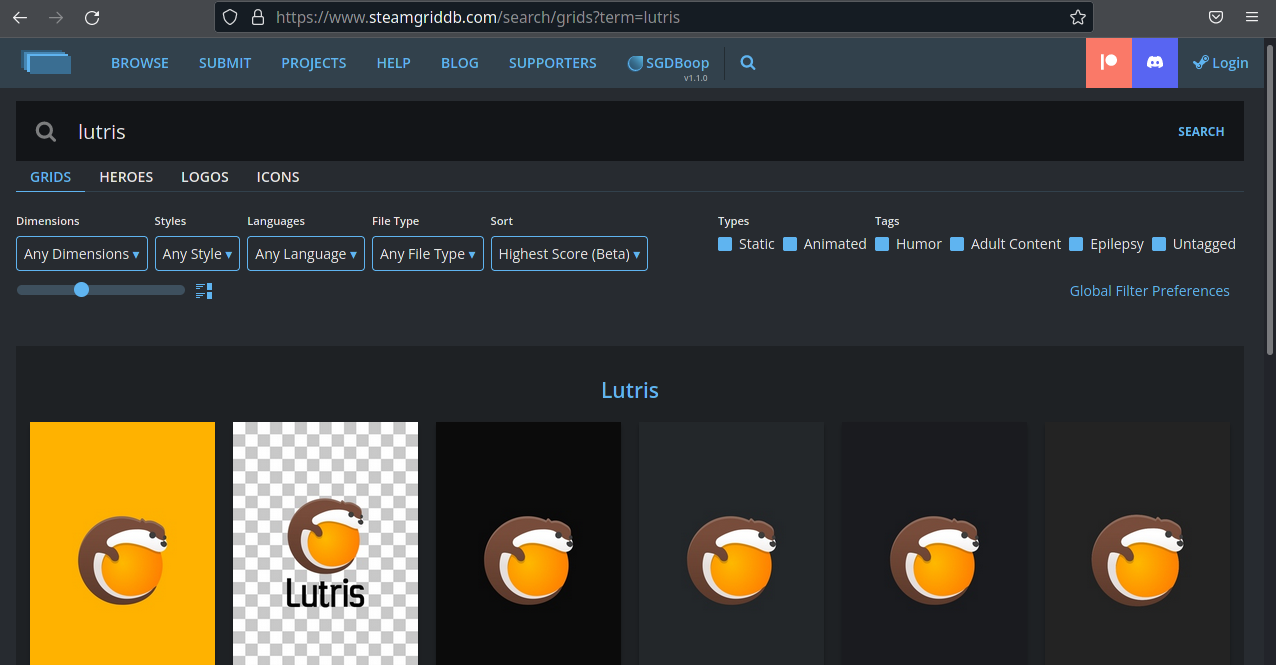Screen dimensions: 1276x665
Task: Toggle the grid layout view icon
Action: coord(204,291)
